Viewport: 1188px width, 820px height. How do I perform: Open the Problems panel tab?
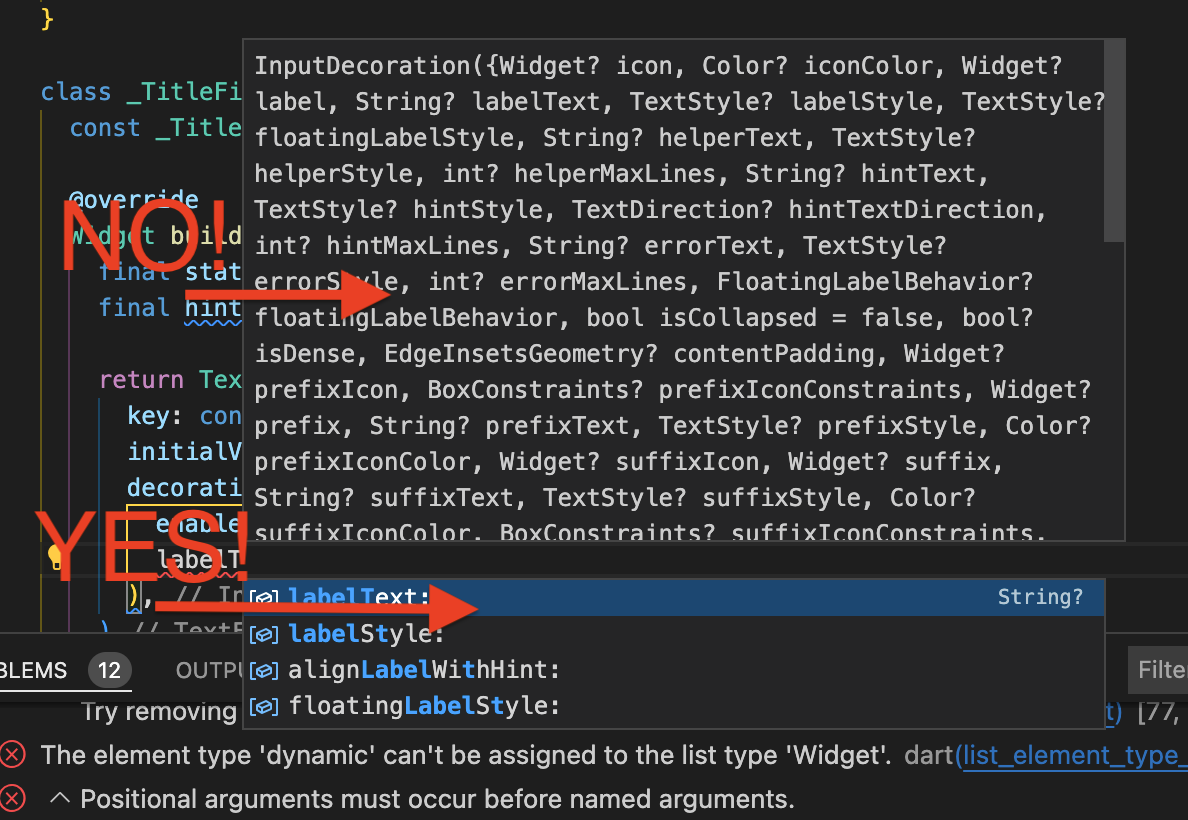tap(33, 671)
